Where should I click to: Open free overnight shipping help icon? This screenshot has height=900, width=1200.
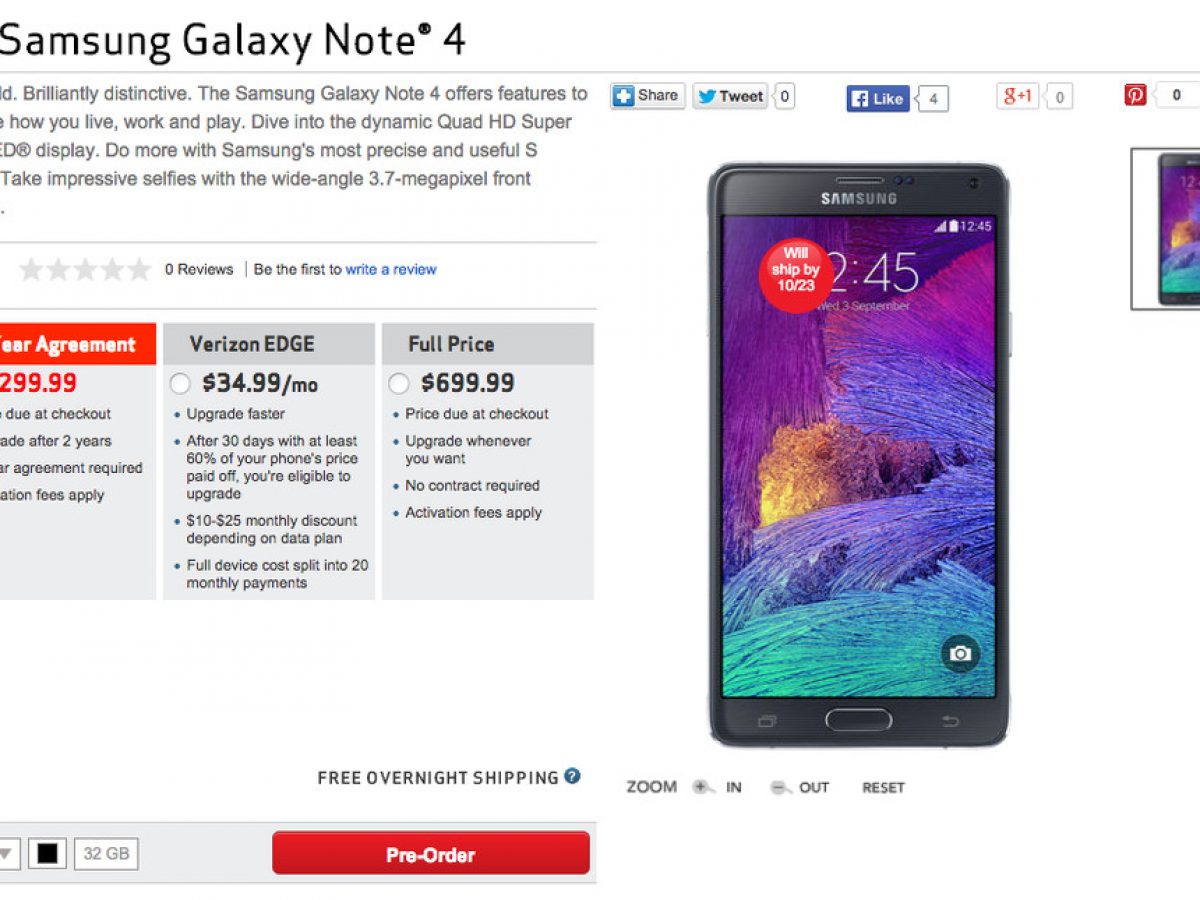point(572,776)
